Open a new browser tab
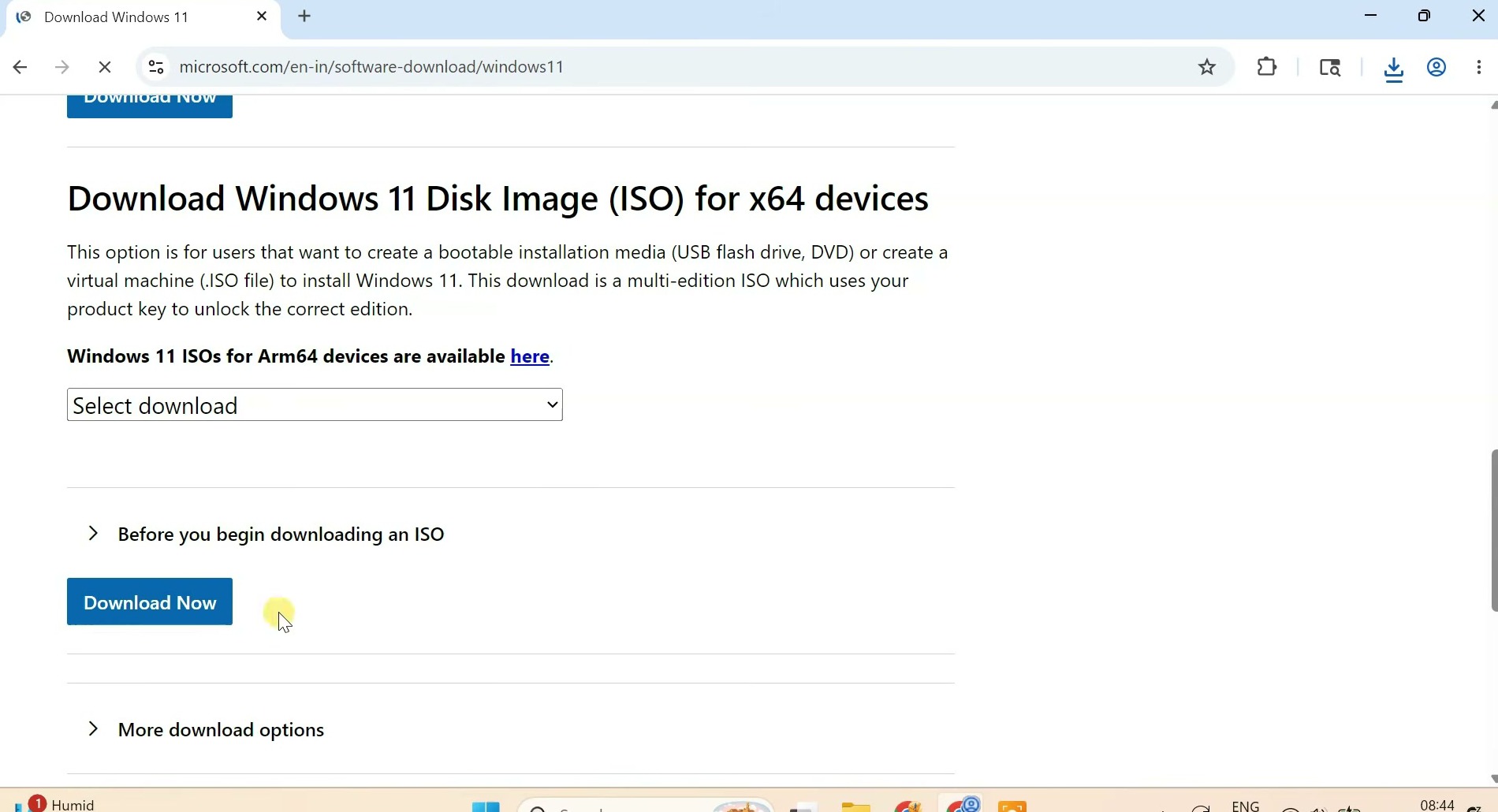Image resolution: width=1498 pixels, height=812 pixels. point(305,17)
